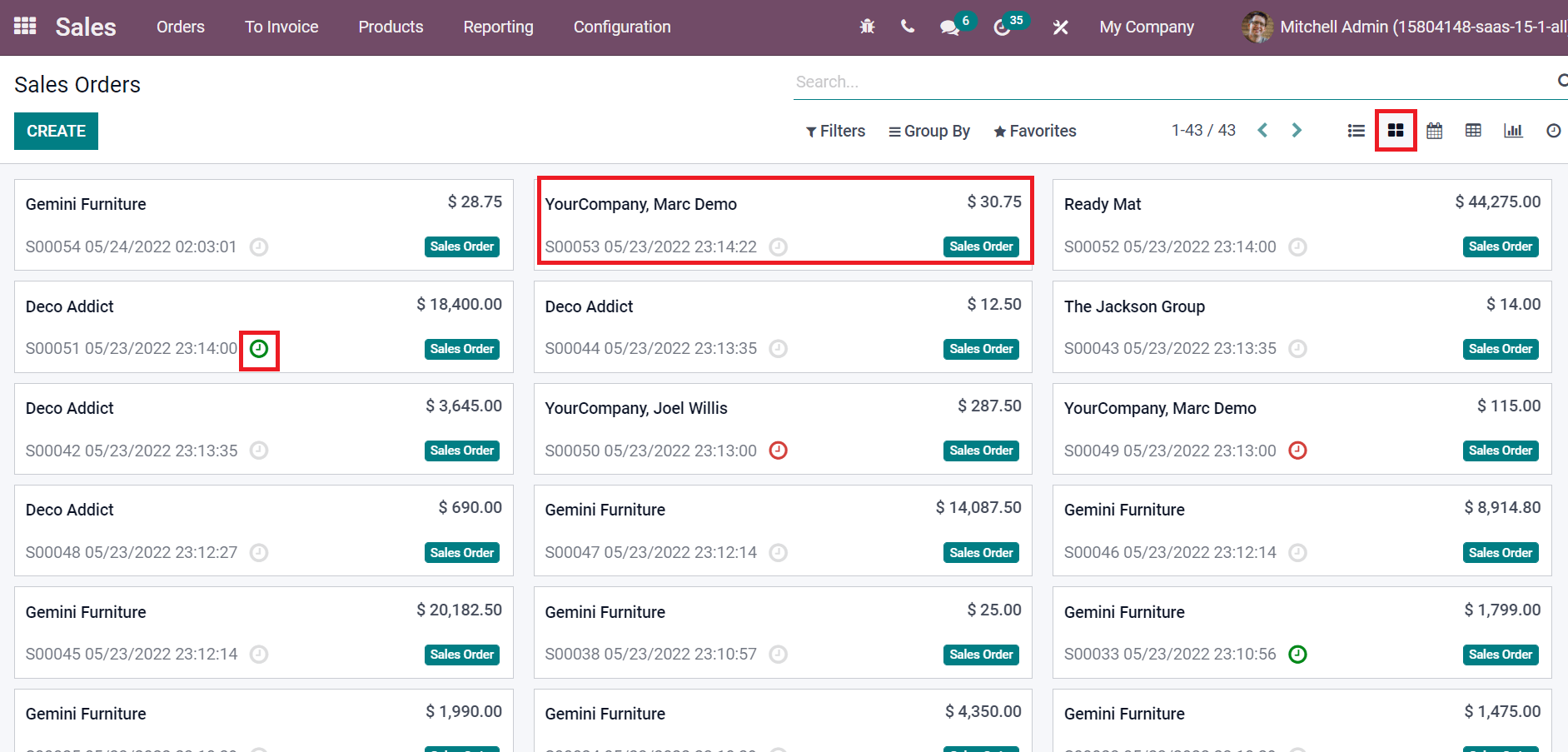Click amount $ 12.50 on S00044 card

[994, 304]
